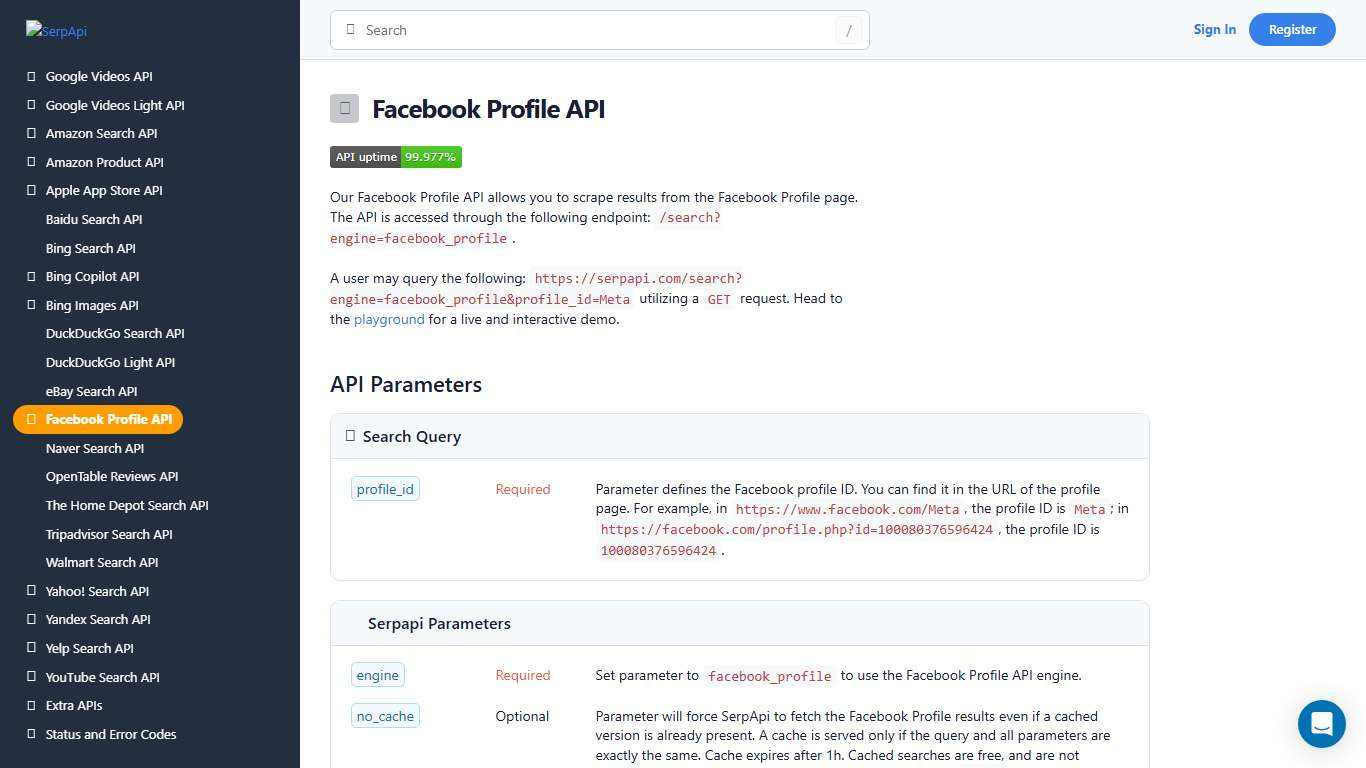
Task: Click the icon next to Facebook Profile API
Action: pos(31,419)
